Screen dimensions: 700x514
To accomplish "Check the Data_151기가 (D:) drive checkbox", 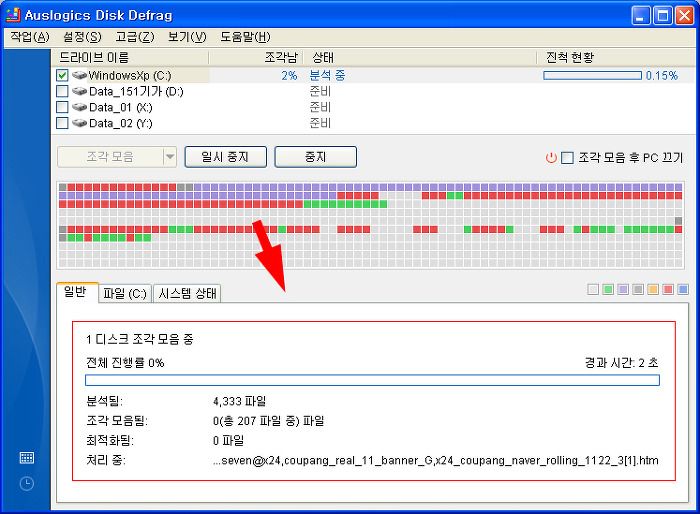I will click(x=62, y=92).
